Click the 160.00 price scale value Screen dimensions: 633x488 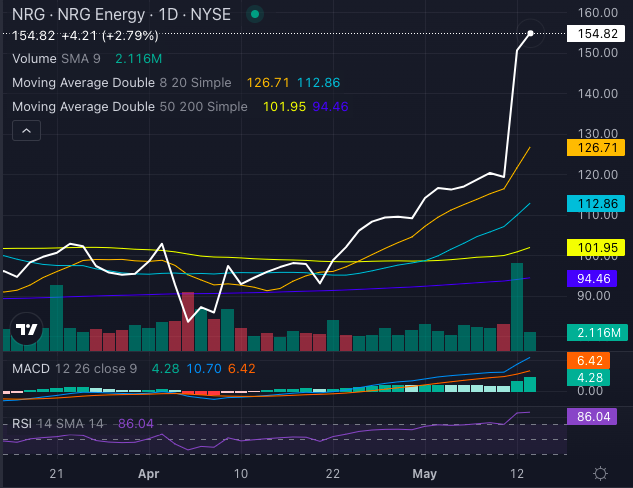(598, 13)
